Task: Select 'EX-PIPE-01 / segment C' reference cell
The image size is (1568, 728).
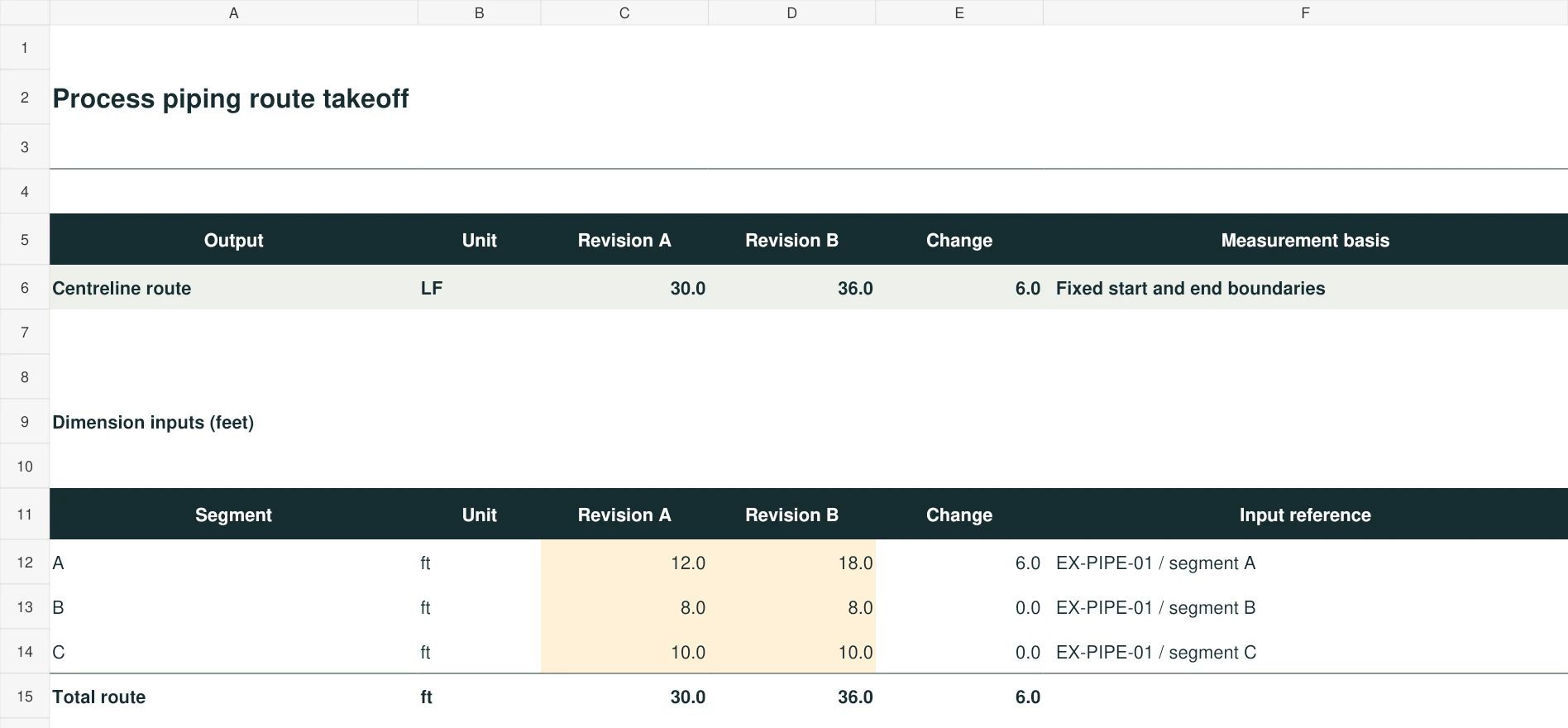Action: (1305, 652)
